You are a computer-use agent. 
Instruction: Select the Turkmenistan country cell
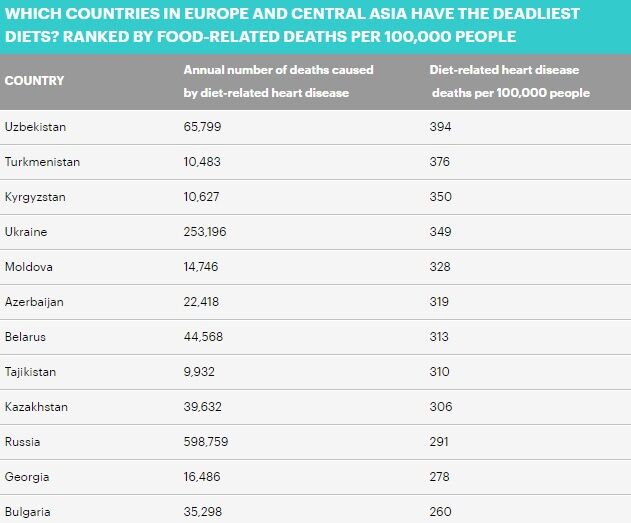pyautogui.click(x=42, y=162)
